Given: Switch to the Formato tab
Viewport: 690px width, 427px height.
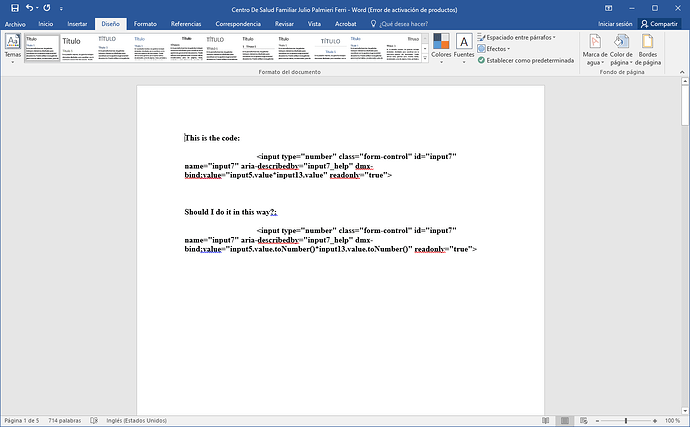Looking at the screenshot, I should click(145, 24).
